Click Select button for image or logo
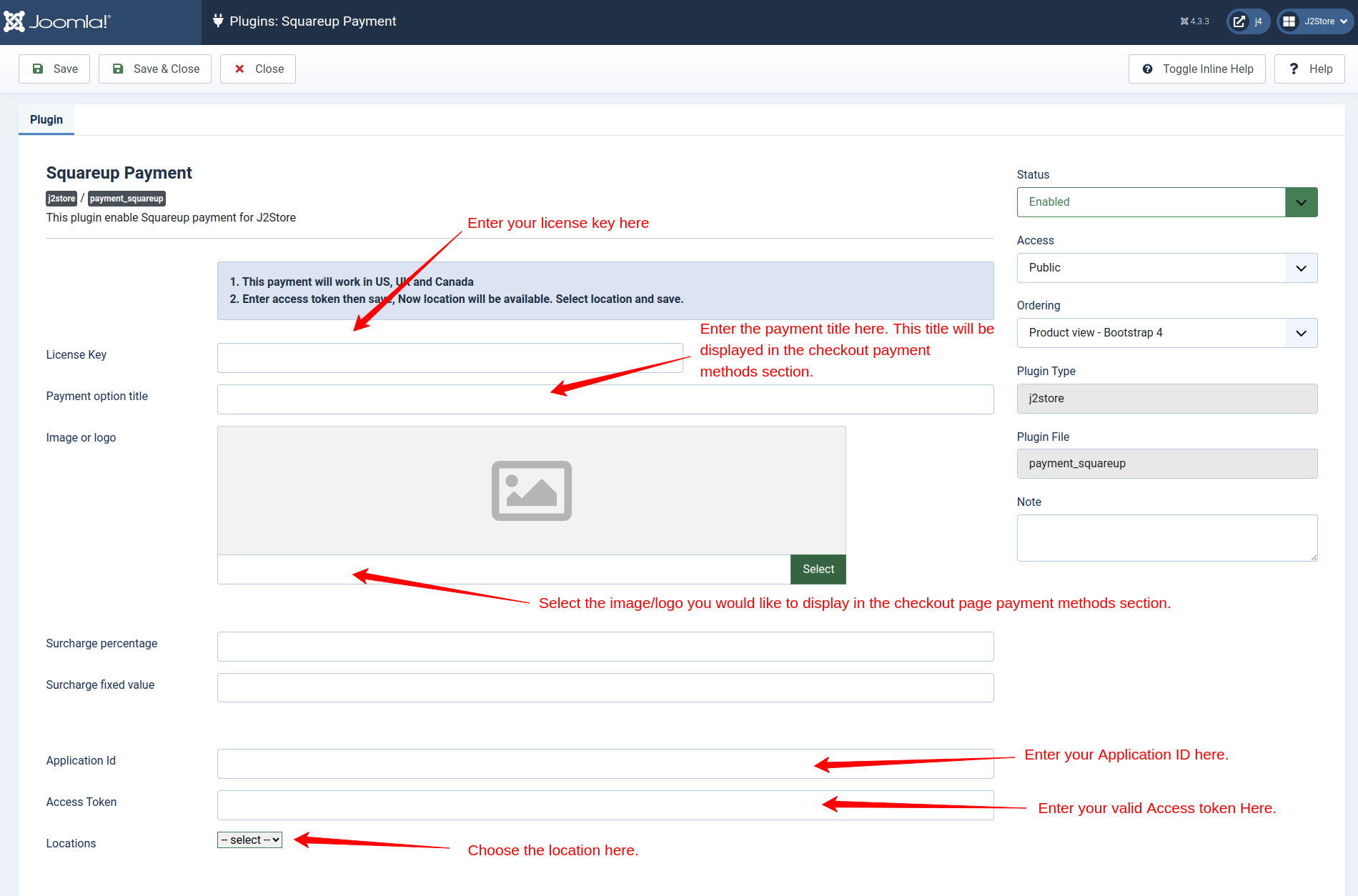 (818, 569)
